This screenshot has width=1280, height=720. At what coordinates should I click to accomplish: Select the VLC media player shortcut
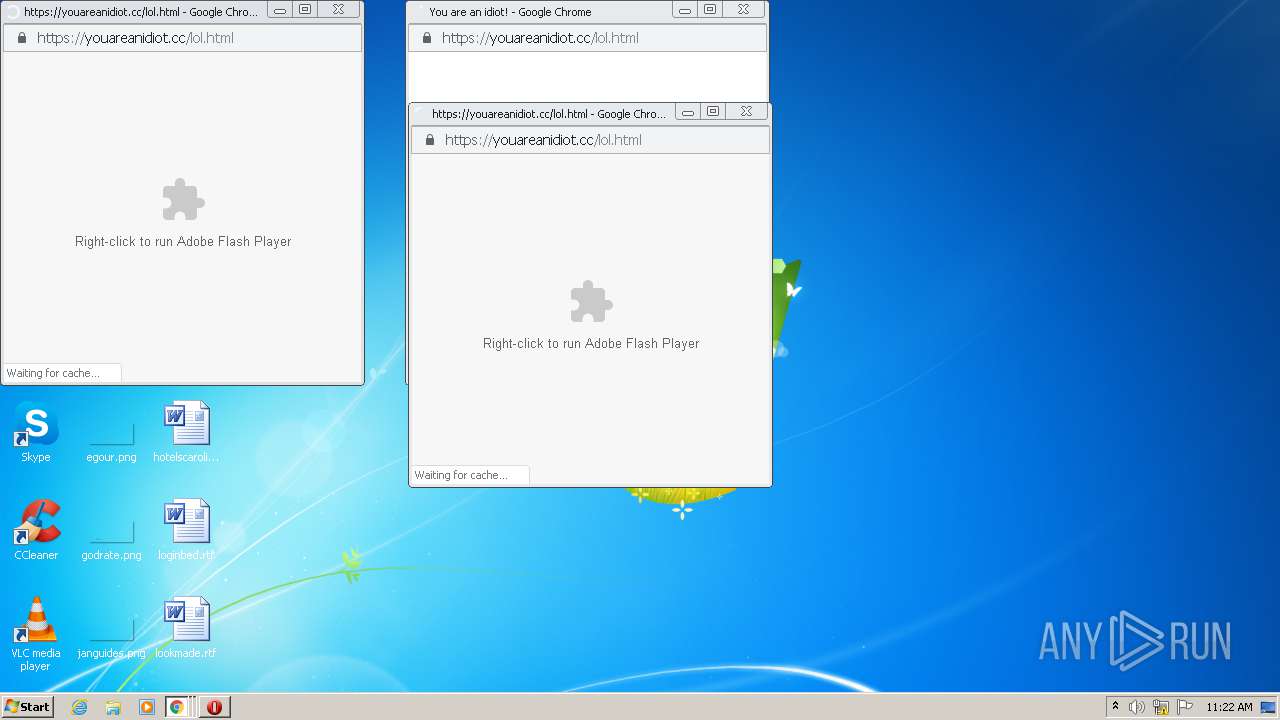click(x=36, y=634)
